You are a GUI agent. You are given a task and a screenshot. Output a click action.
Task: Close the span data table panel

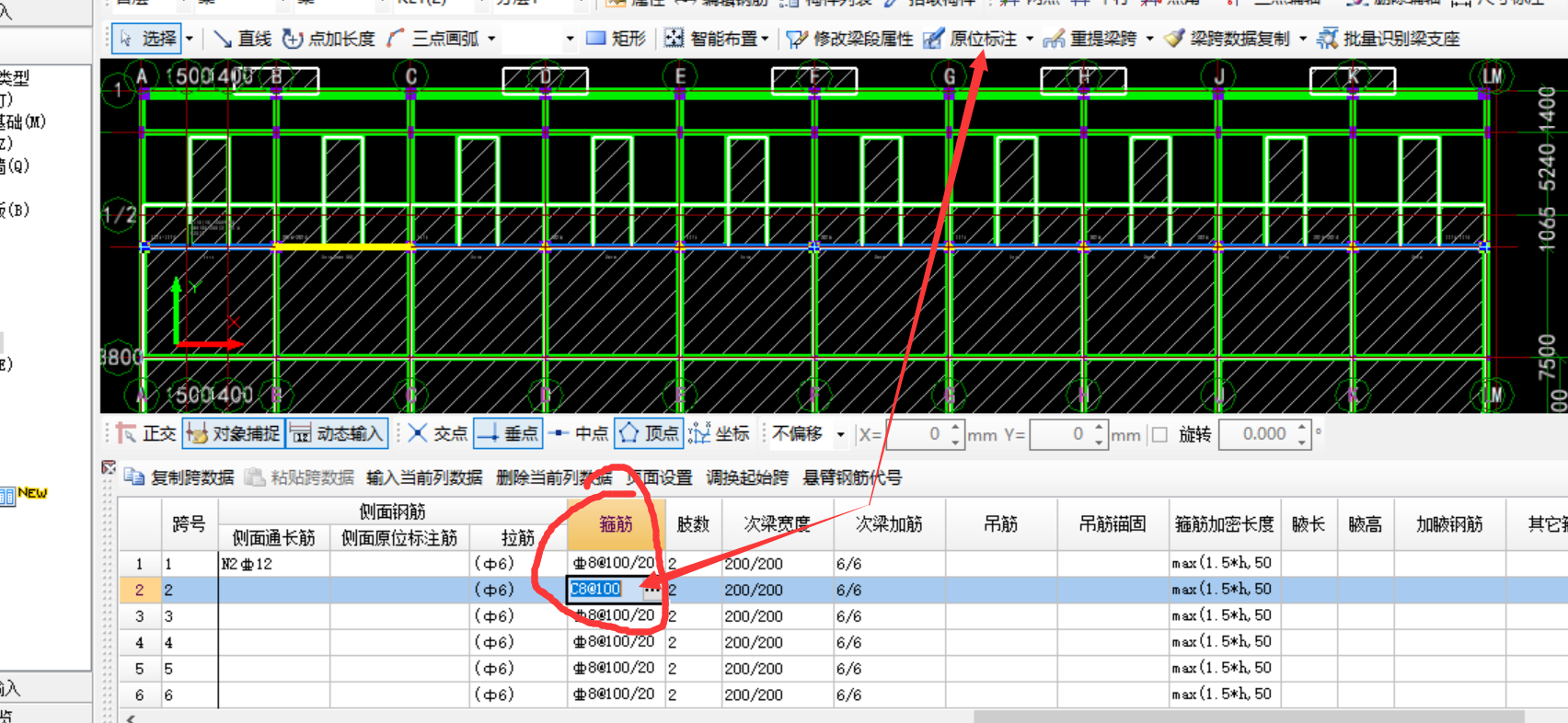tap(109, 467)
